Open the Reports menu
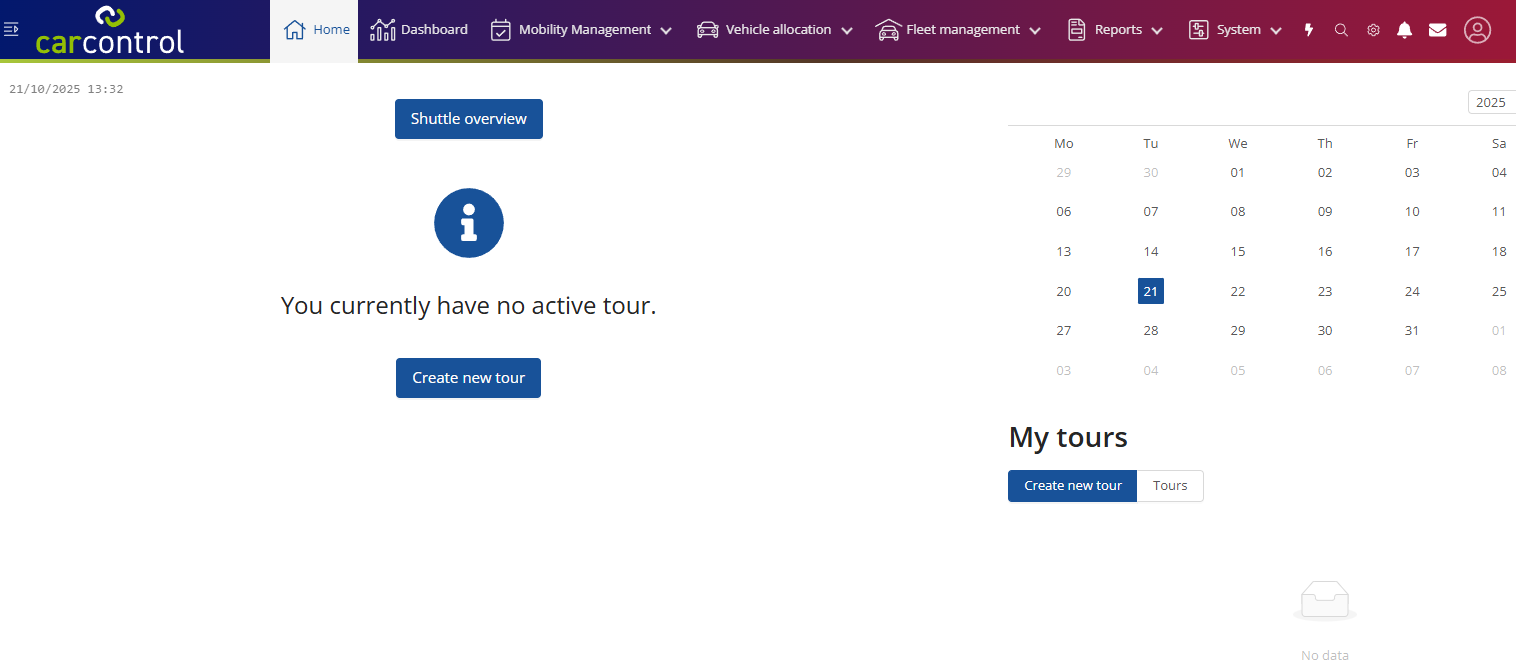1516x666 pixels. click(1115, 30)
